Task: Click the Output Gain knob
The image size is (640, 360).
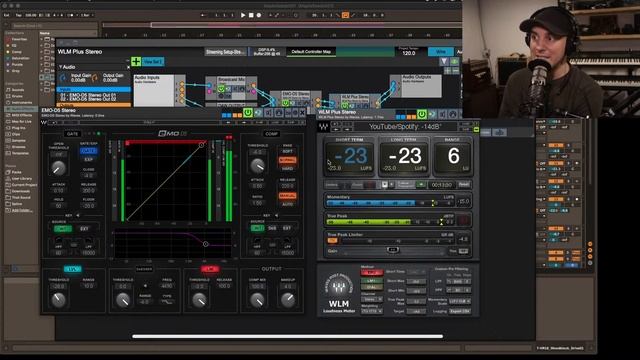Action: point(95,78)
